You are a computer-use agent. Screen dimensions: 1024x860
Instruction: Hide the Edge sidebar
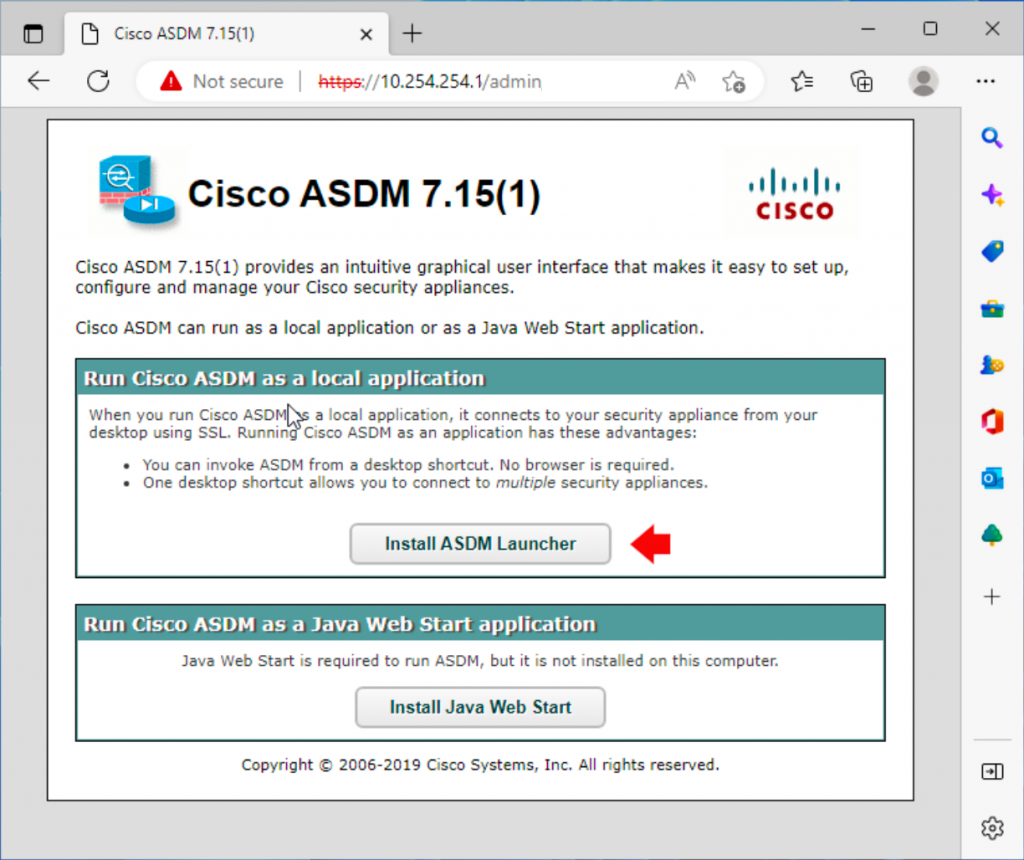click(x=991, y=771)
